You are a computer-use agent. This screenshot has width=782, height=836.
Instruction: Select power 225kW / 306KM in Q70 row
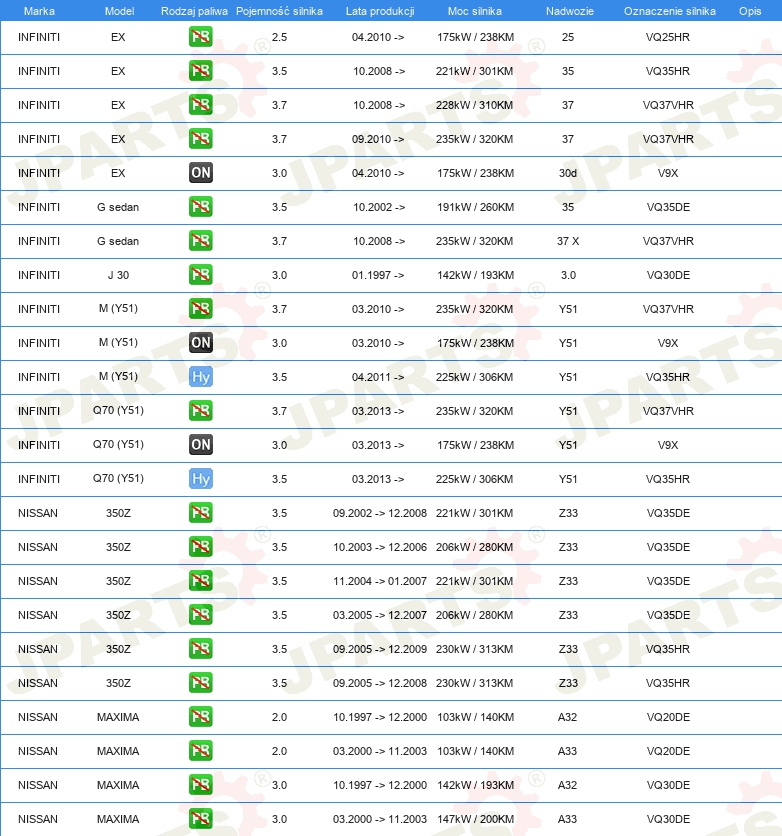(x=474, y=479)
